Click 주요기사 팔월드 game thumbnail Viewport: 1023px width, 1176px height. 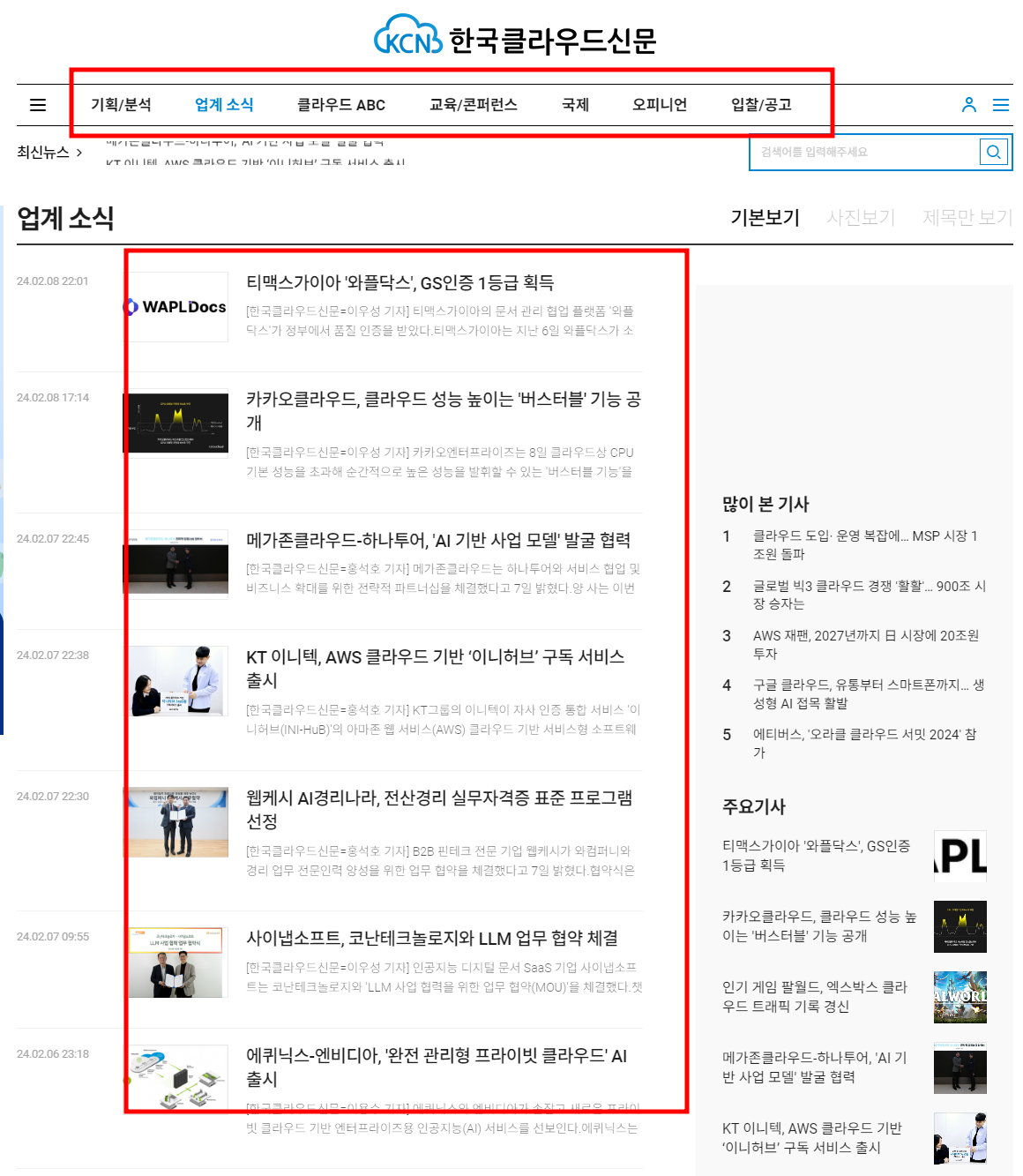[x=960, y=997]
